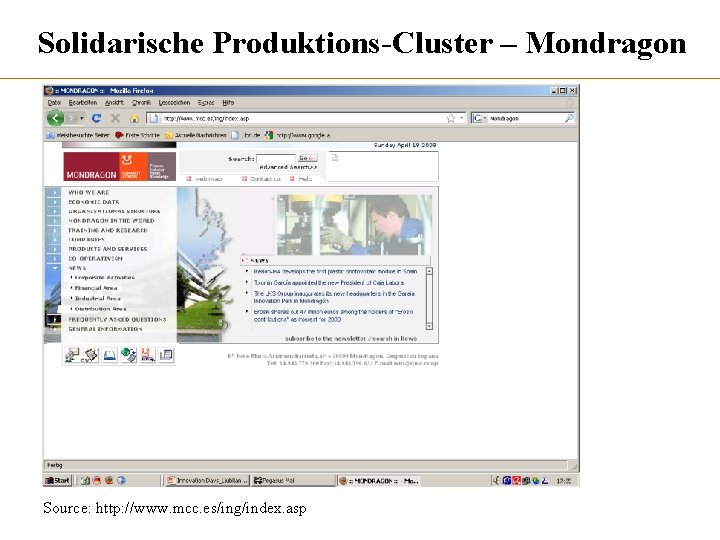Viewport: 720px width, 540px height.
Task: Open the Lesezeichen menu
Action: [174, 103]
